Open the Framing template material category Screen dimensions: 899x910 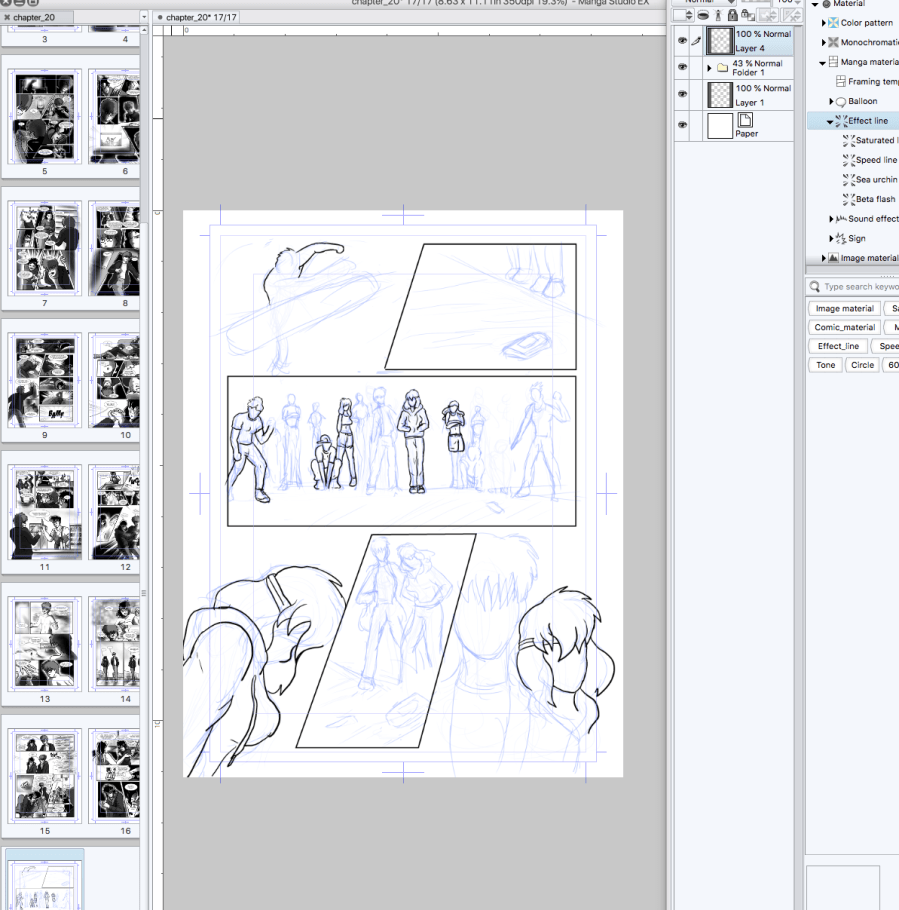(x=872, y=82)
